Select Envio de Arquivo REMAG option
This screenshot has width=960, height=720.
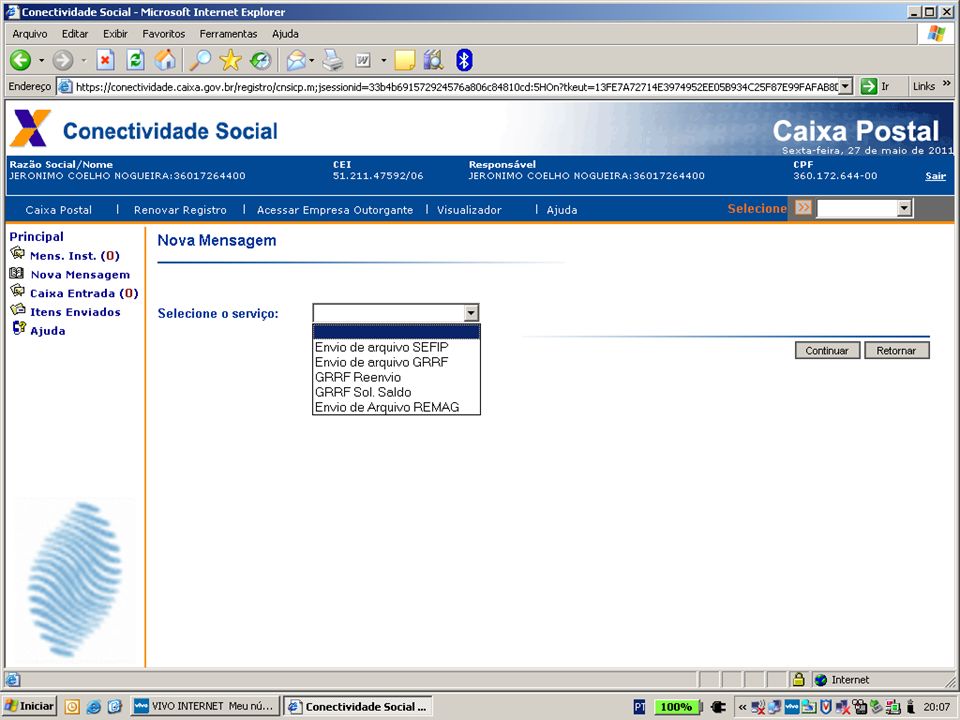[x=396, y=407]
